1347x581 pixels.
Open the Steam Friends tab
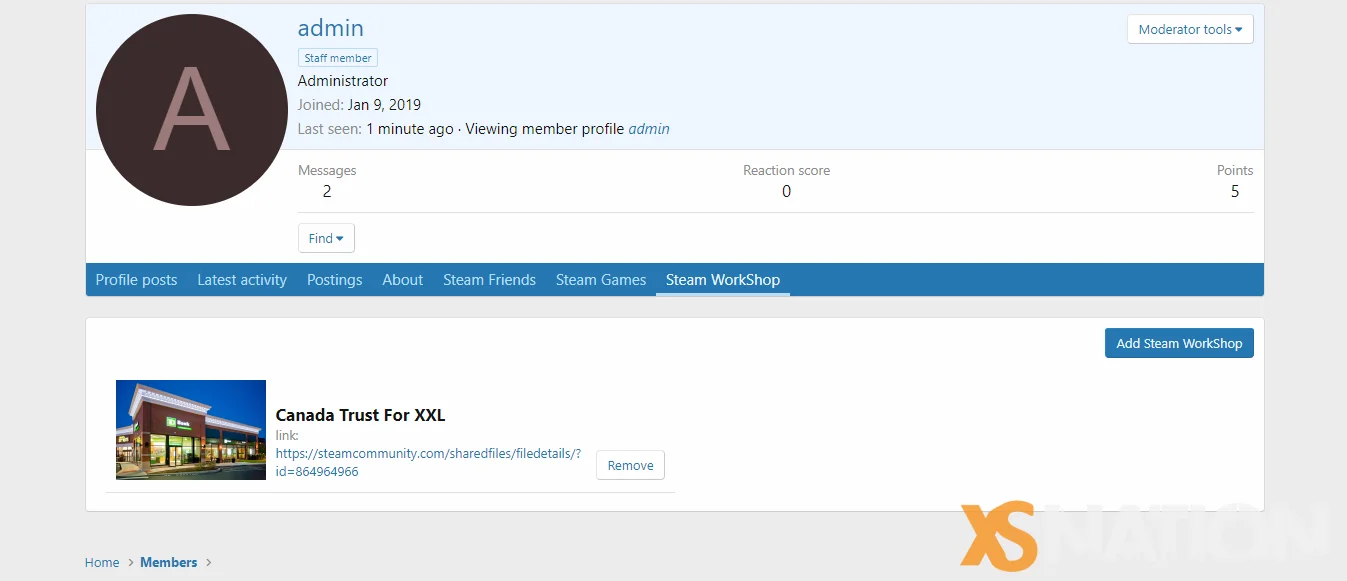[x=489, y=280]
